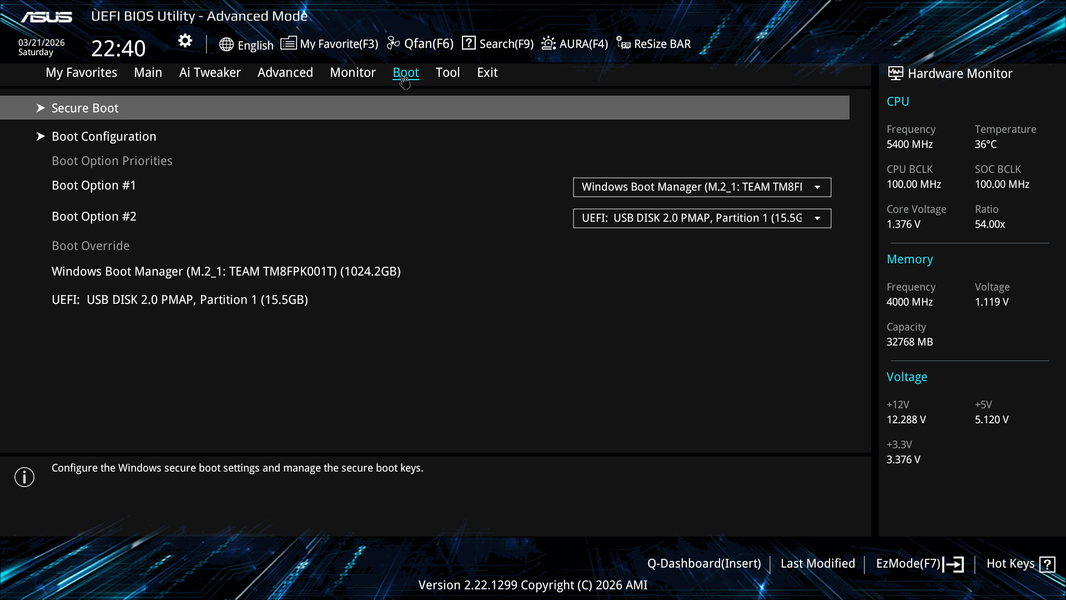This screenshot has height=600, width=1066.
Task: Open Boot Option #2 dropdown
Action: pos(702,218)
